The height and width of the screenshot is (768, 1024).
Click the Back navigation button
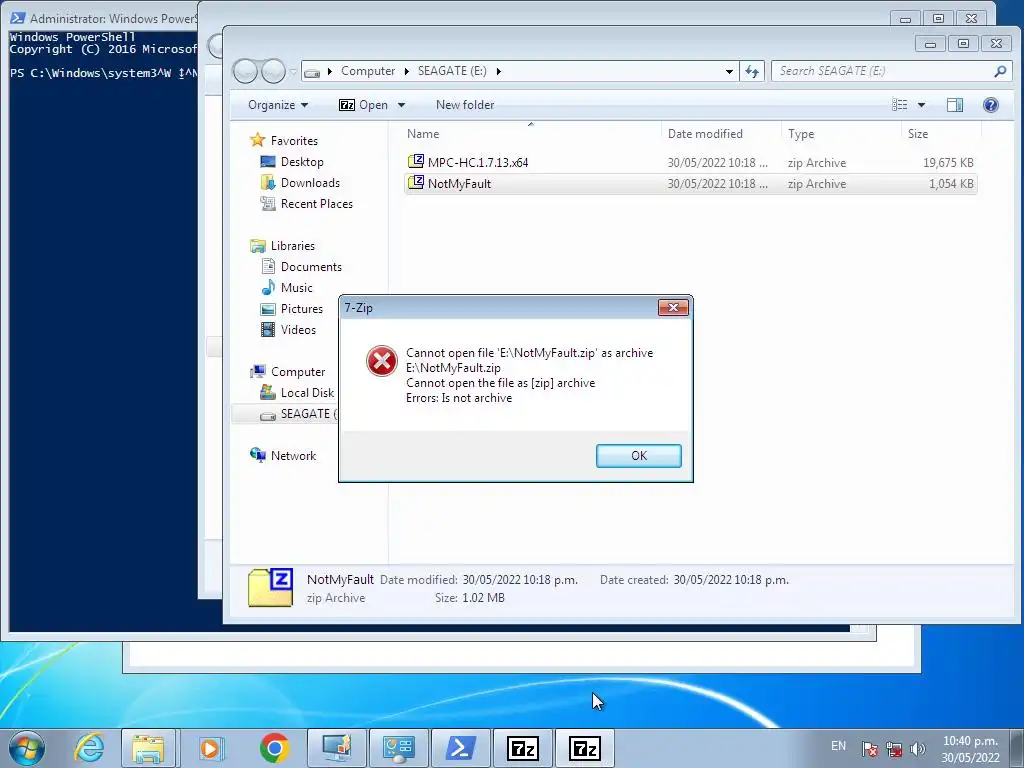coord(246,71)
